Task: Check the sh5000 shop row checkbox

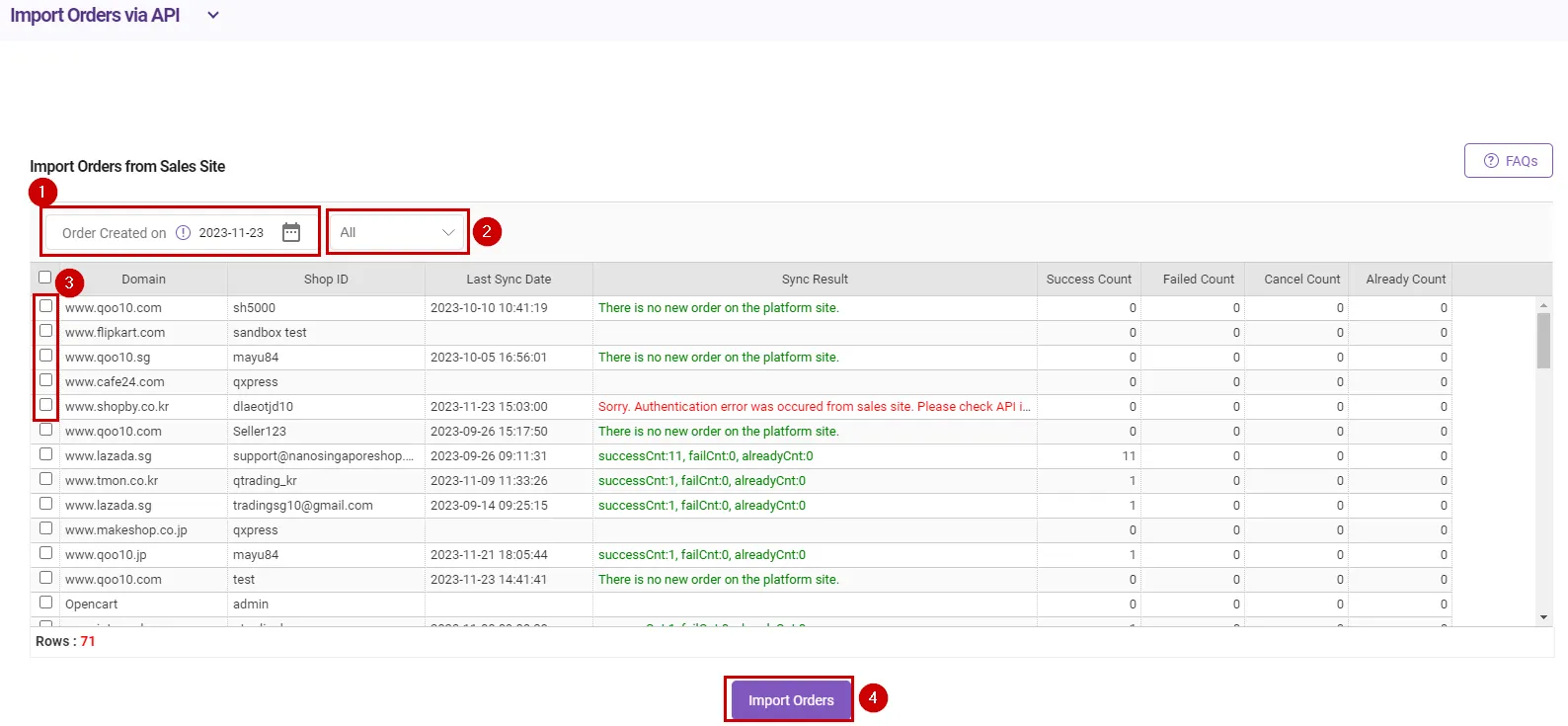Action: (45, 306)
